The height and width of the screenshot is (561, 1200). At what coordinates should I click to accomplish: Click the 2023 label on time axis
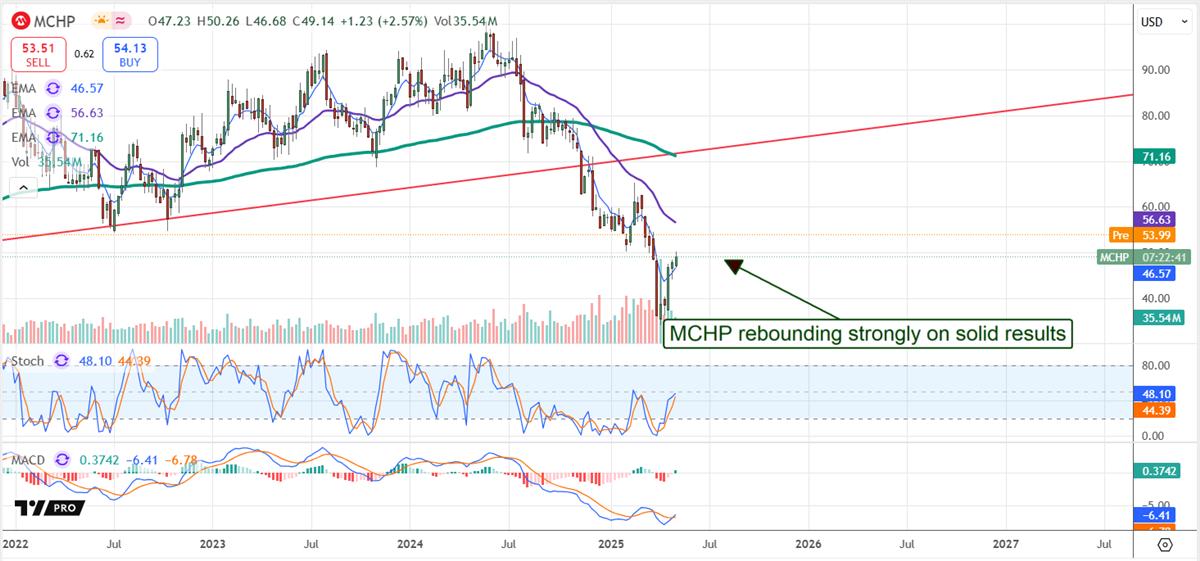tap(215, 545)
